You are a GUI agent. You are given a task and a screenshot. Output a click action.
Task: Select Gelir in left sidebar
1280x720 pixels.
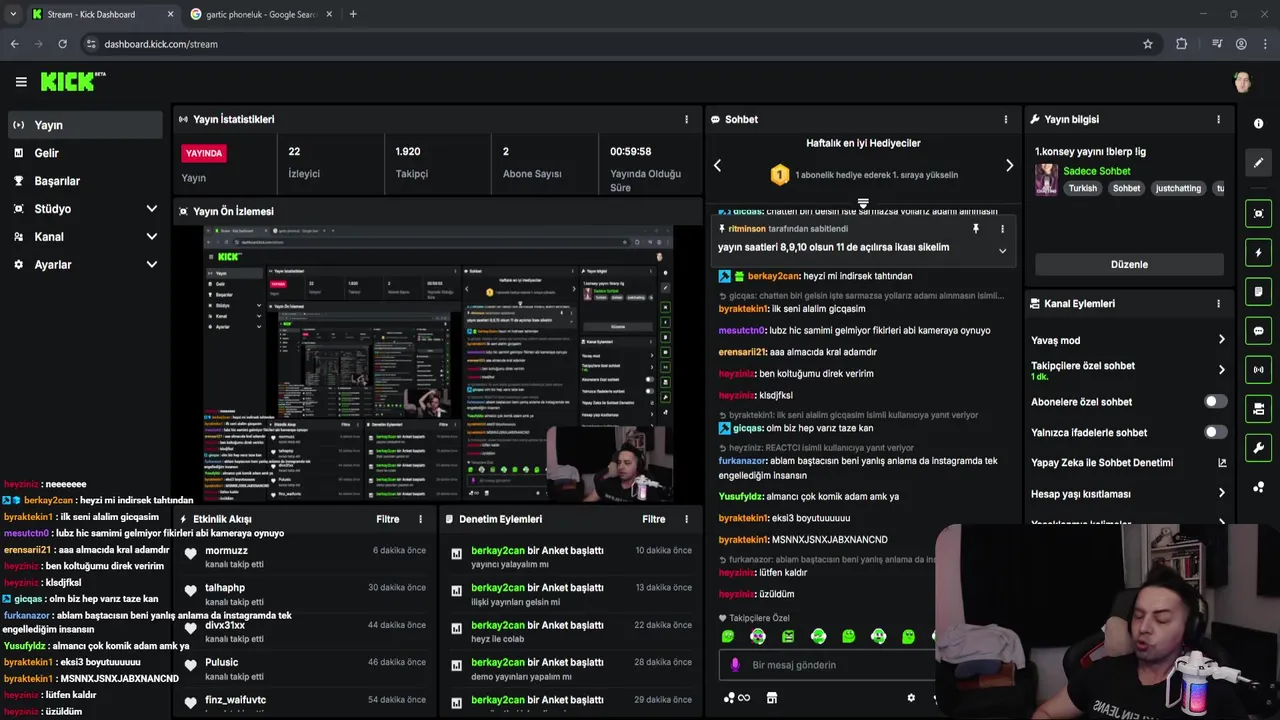pyautogui.click(x=85, y=153)
